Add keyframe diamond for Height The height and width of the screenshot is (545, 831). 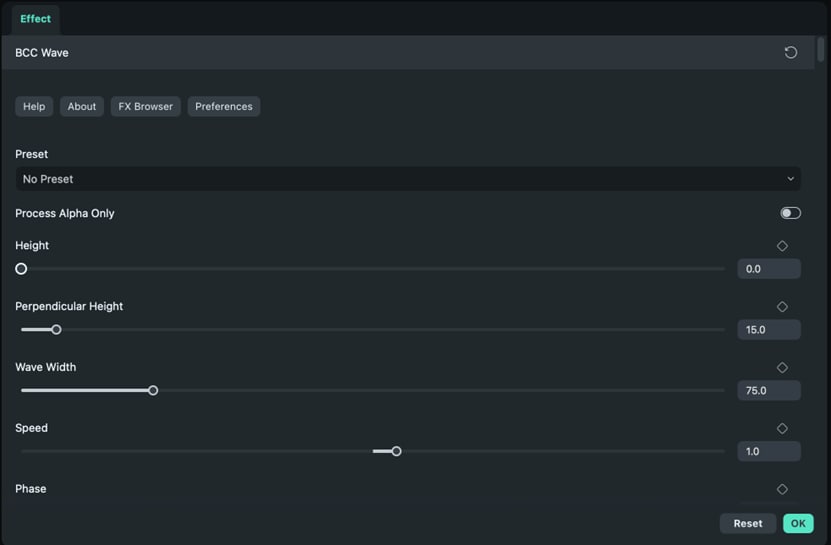[x=782, y=246]
